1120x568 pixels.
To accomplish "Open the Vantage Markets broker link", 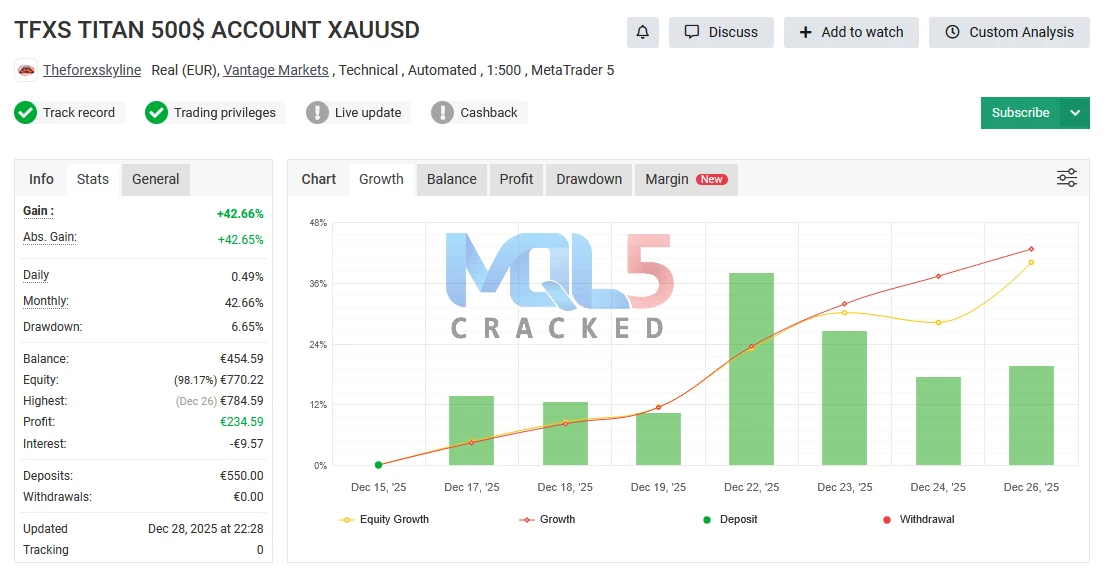I will click(276, 71).
